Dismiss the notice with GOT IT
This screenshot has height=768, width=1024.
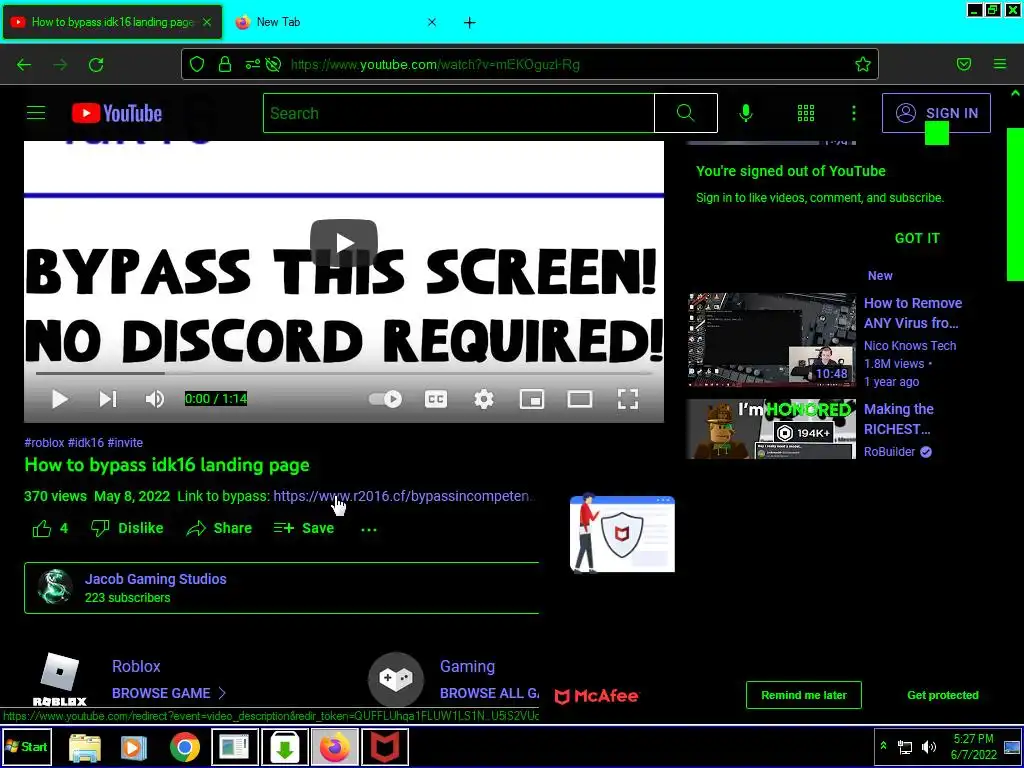click(917, 238)
